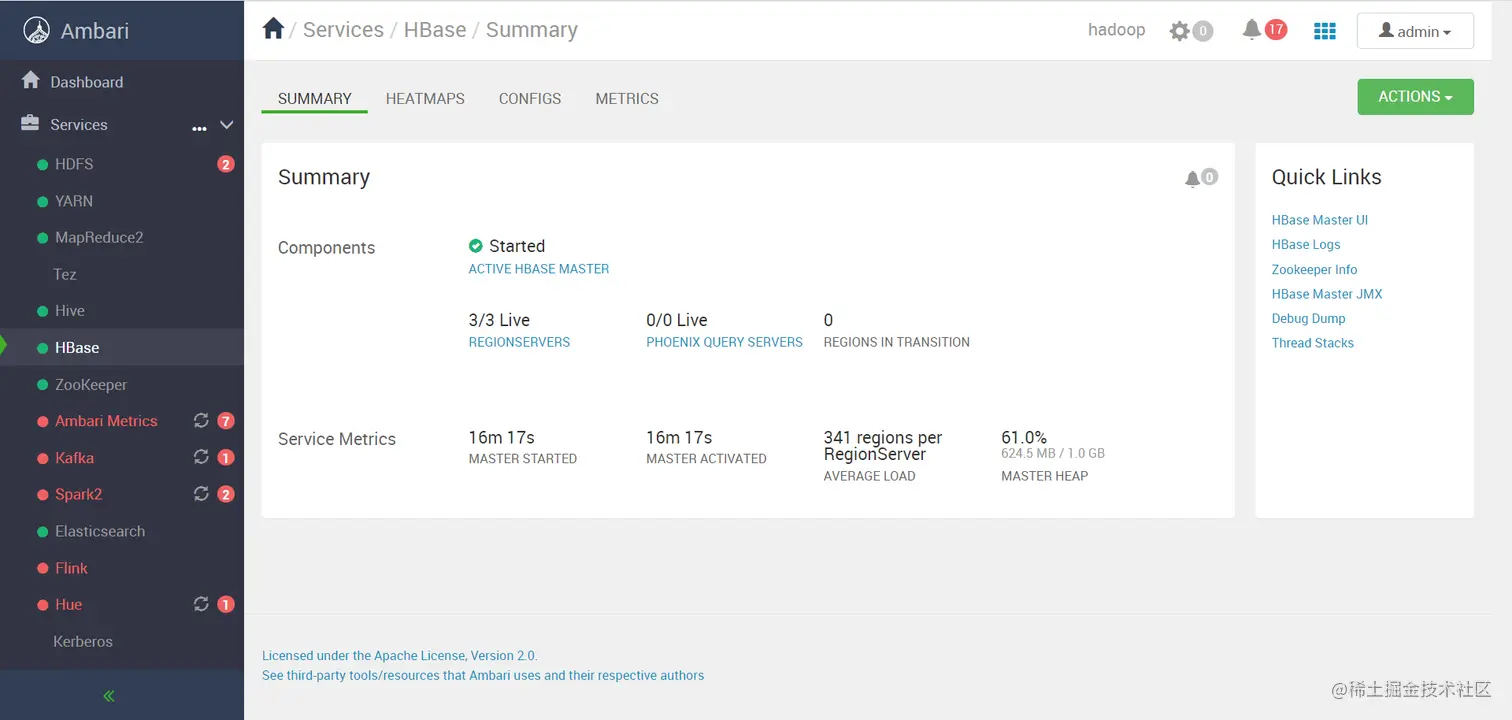Screen dimensions: 1512x720
Task: Click the green Started check icon
Action: [x=476, y=246]
